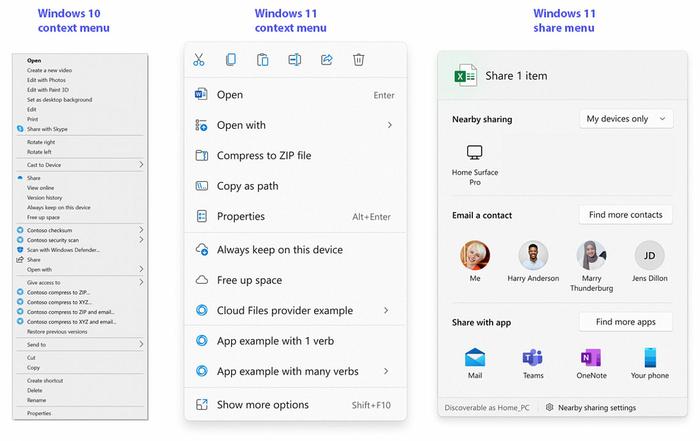700x441 pixels.
Task: Choose the Mail app in the share menu
Action: pos(475,358)
